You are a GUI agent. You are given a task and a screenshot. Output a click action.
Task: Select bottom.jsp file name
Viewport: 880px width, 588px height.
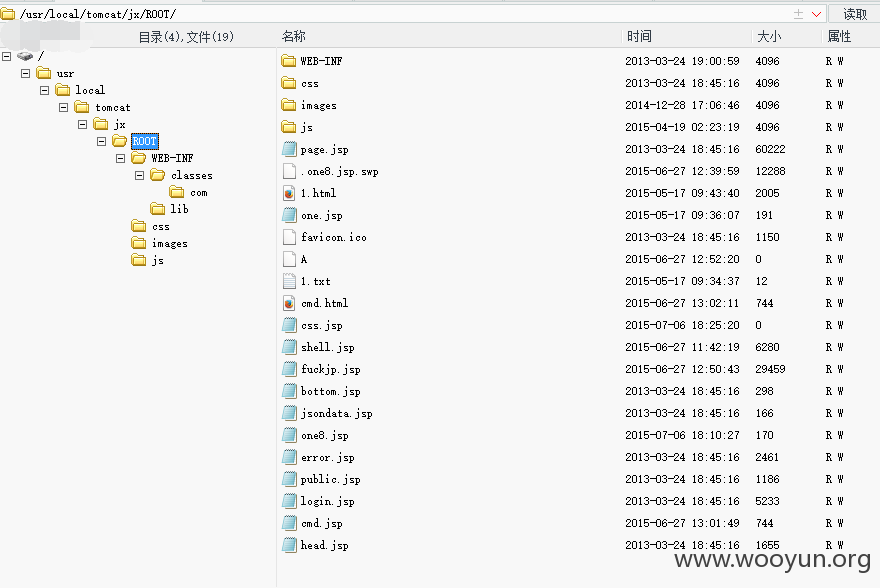331,391
